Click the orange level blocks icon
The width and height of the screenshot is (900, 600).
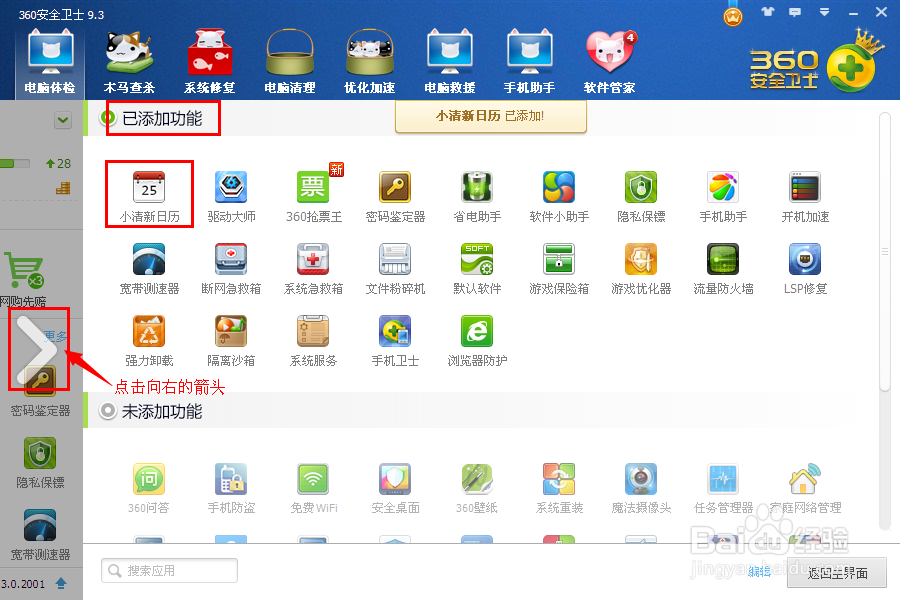pos(63,188)
